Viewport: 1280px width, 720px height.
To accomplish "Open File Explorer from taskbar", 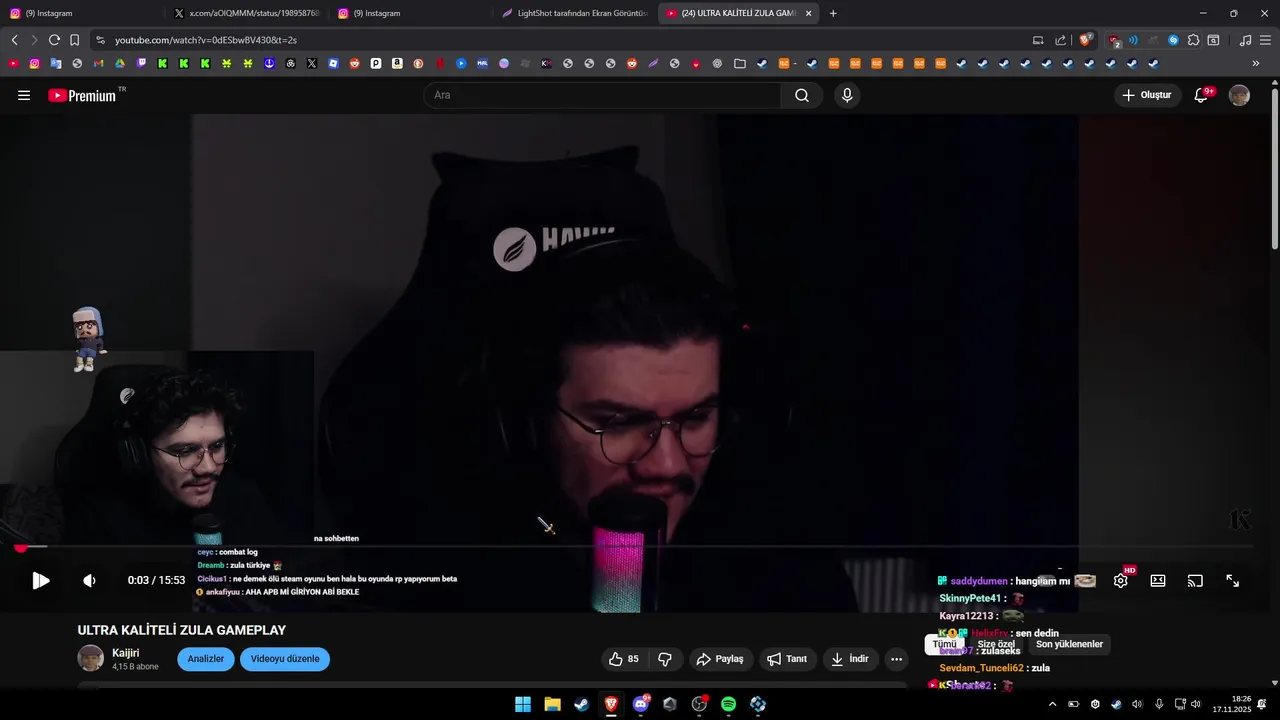I will 552,704.
